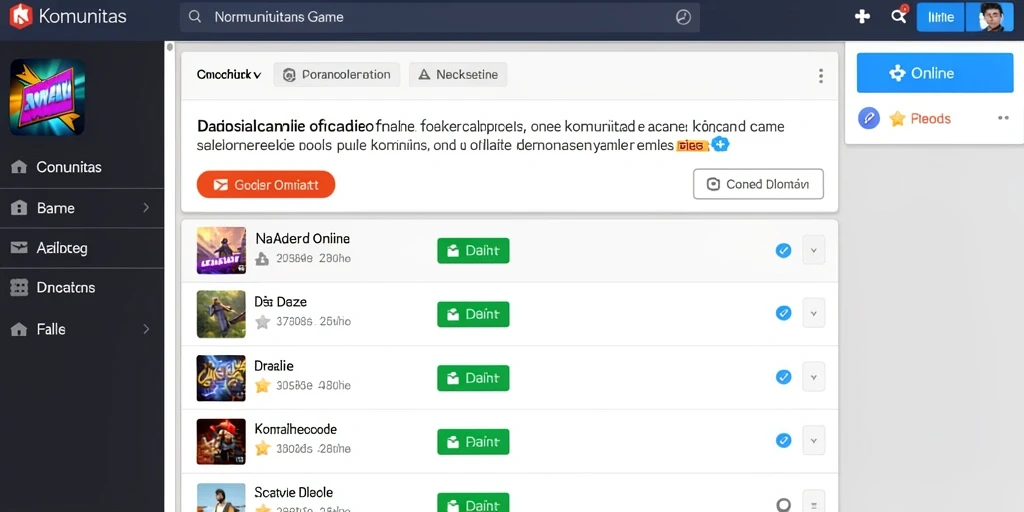Click the Dncatcns grid icon
The height and width of the screenshot is (512, 1024).
[19, 287]
